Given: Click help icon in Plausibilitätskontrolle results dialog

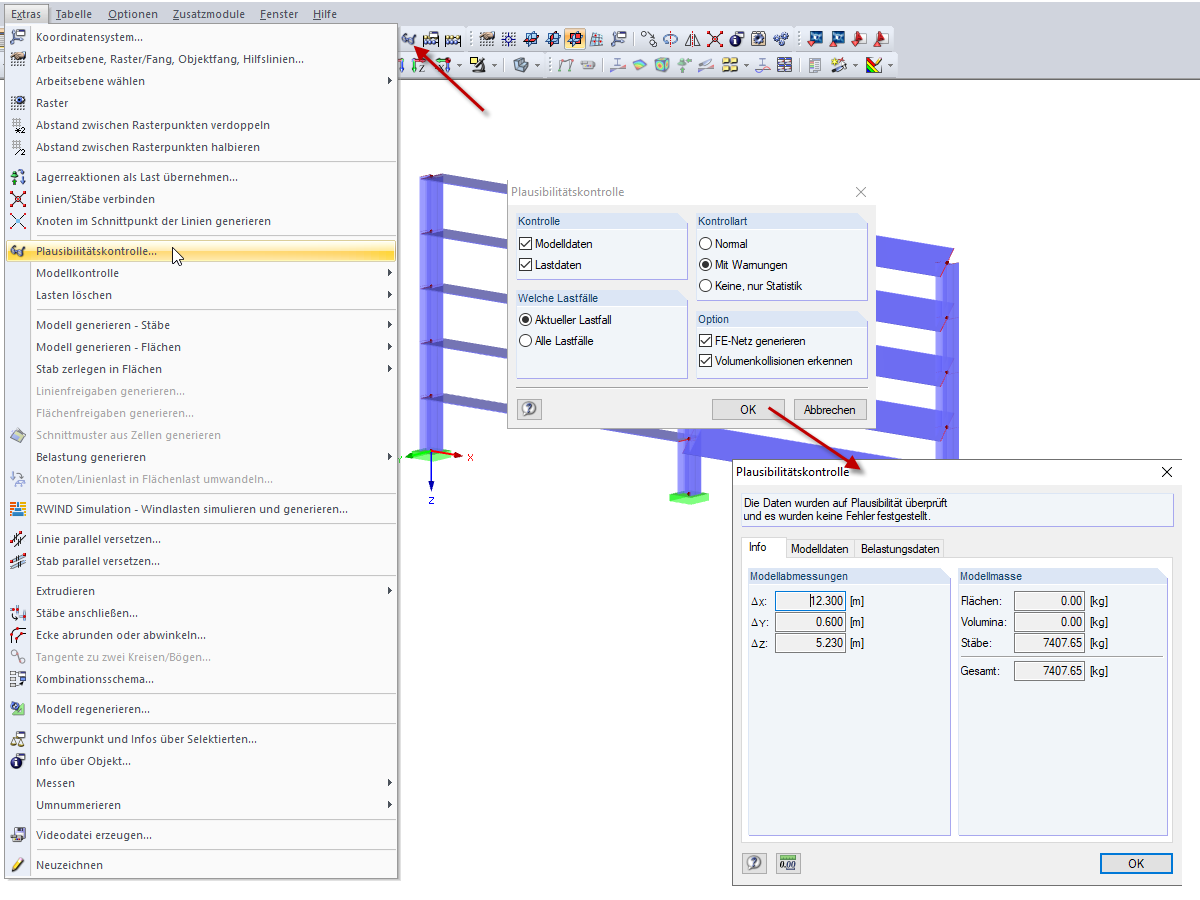Looking at the screenshot, I should [x=755, y=863].
